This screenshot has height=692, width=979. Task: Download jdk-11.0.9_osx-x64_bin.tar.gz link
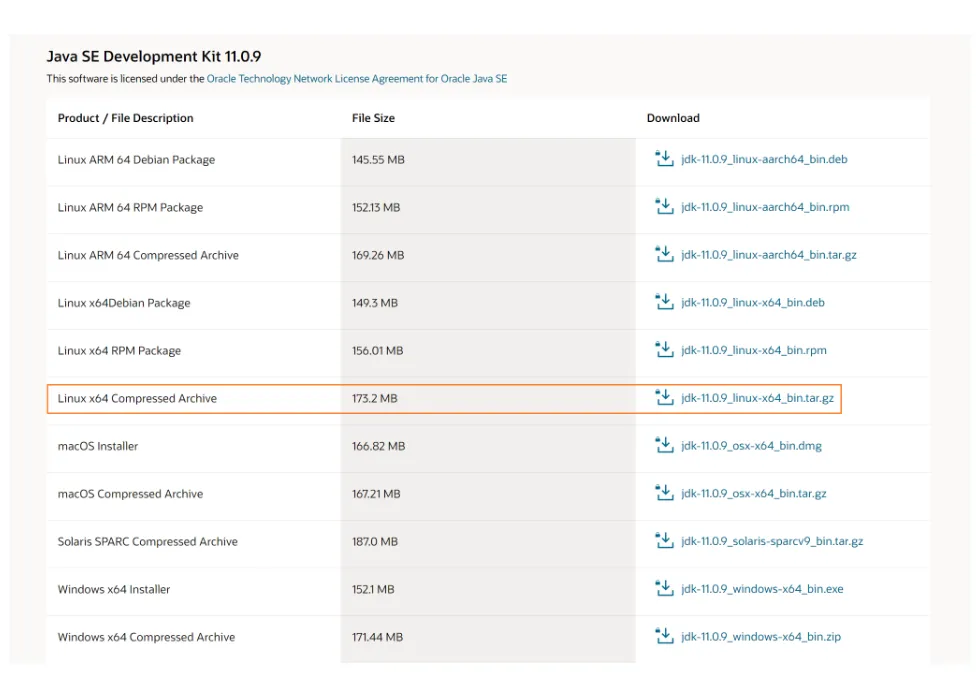pyautogui.click(x=754, y=493)
